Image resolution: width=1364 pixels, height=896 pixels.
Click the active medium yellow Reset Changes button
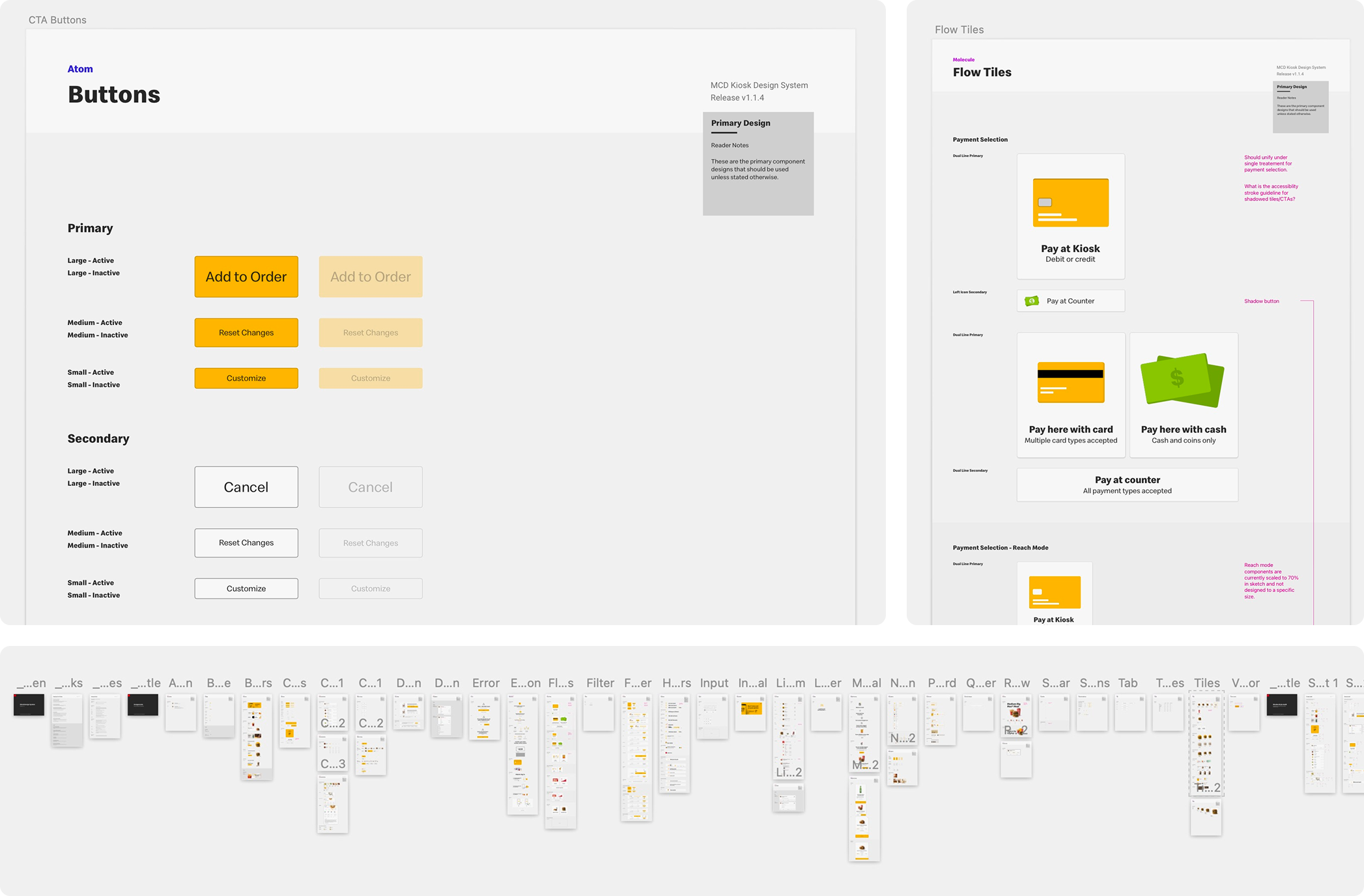click(x=246, y=333)
